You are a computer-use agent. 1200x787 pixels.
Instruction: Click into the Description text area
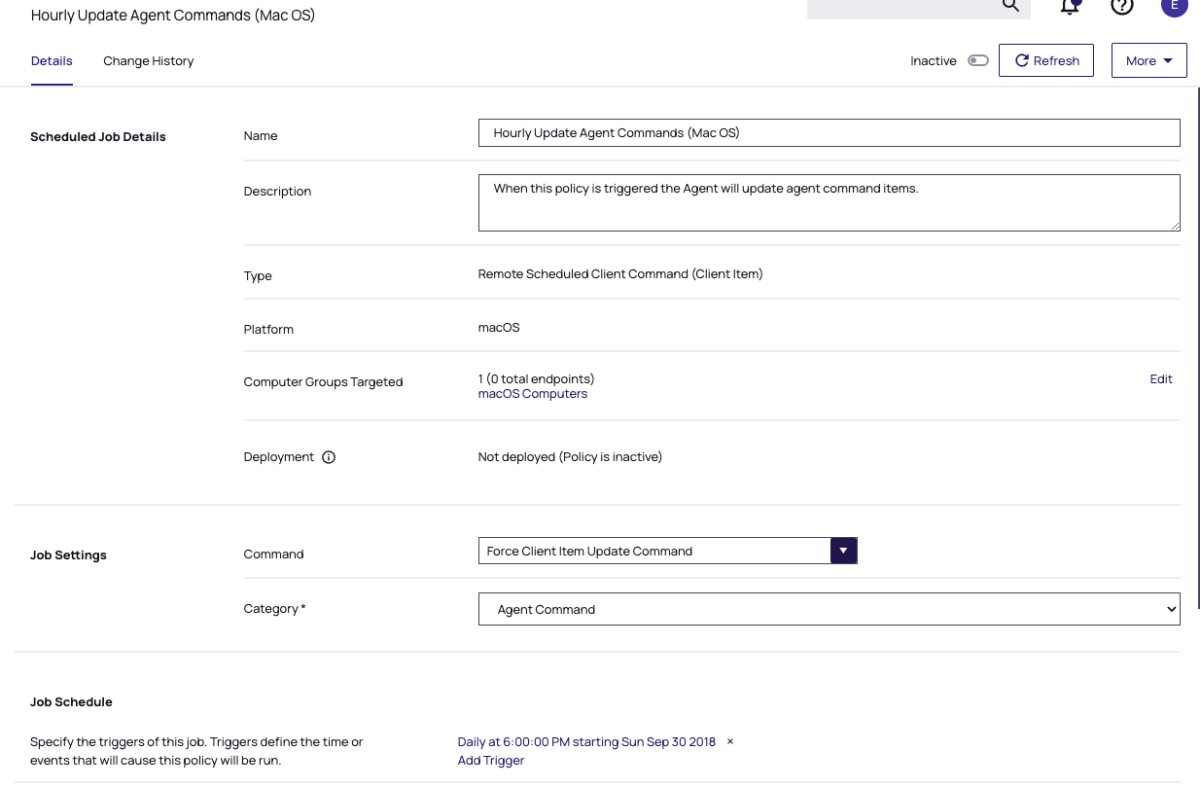[x=828, y=203]
